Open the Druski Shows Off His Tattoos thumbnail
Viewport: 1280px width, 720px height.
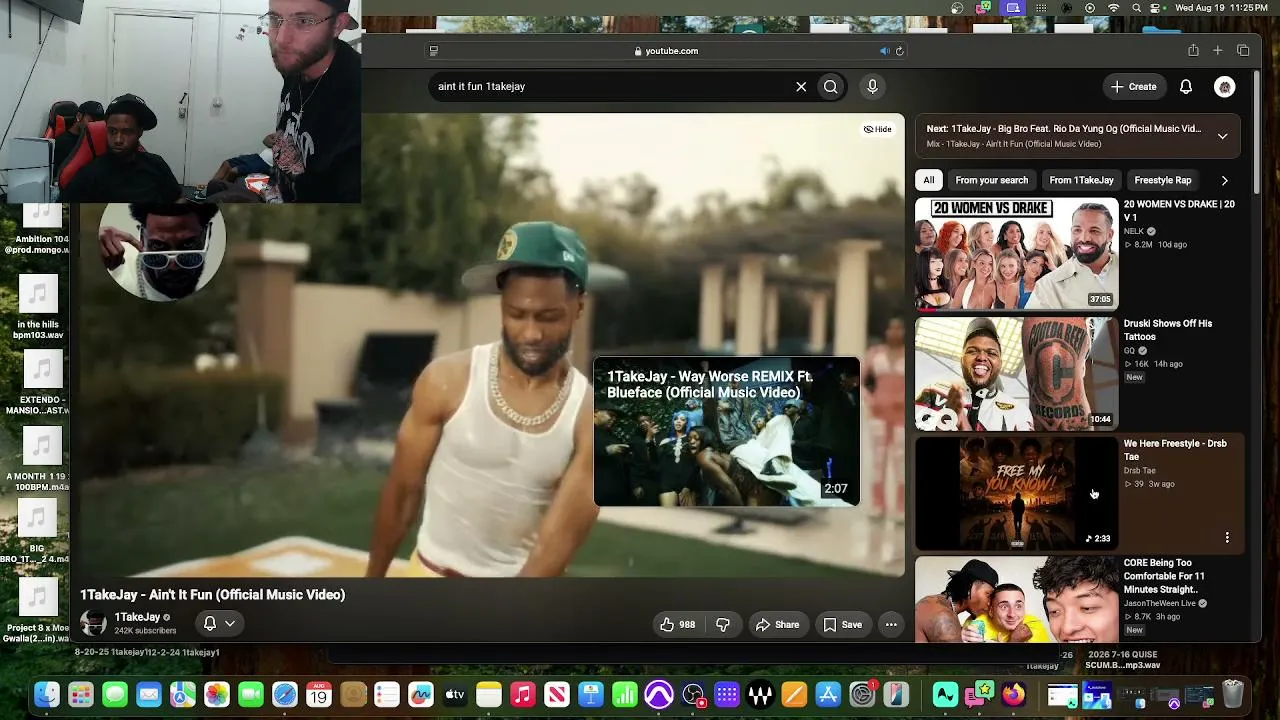click(x=1016, y=374)
